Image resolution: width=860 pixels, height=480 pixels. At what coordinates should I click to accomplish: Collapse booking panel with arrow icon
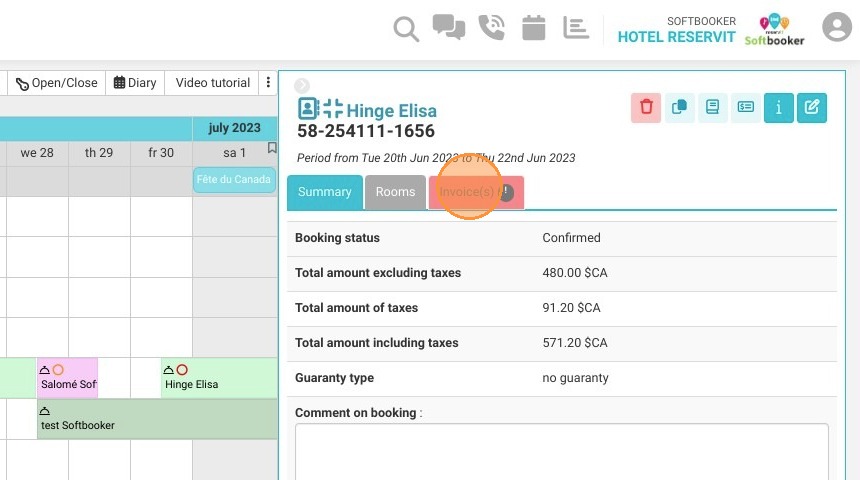click(302, 86)
